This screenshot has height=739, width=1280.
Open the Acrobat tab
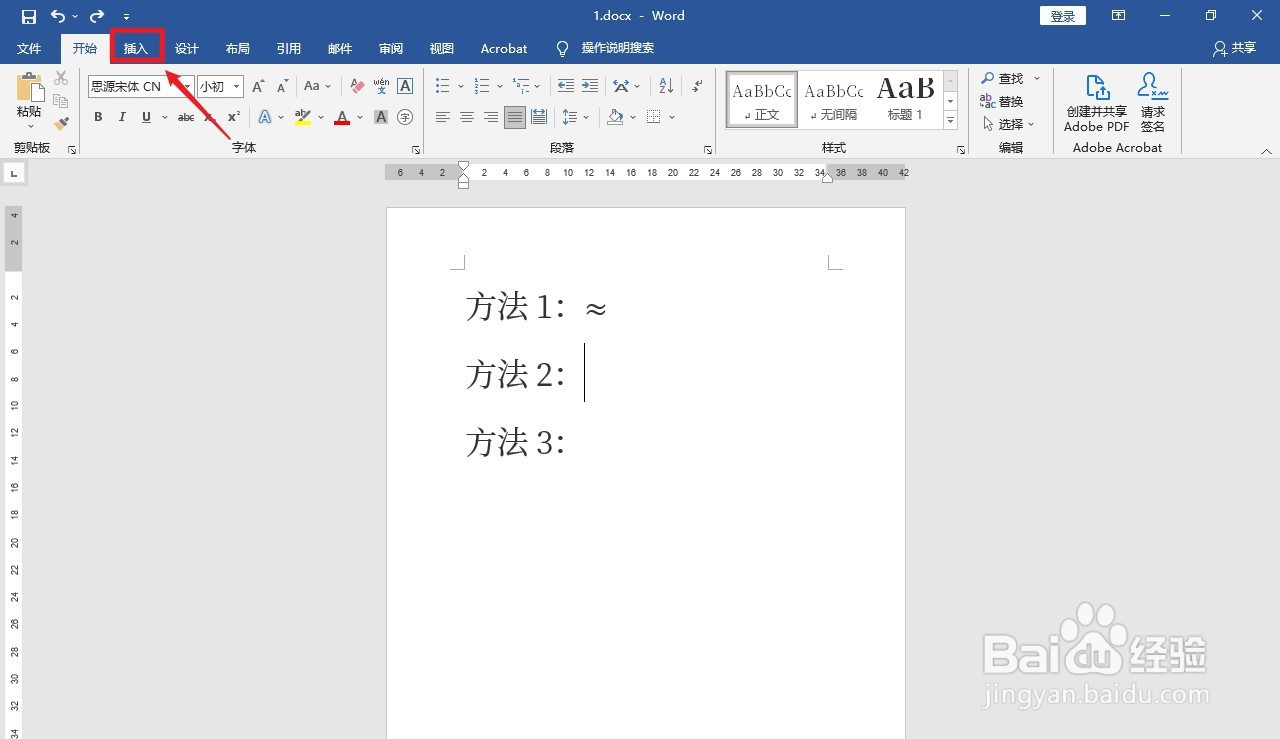pyautogui.click(x=504, y=48)
